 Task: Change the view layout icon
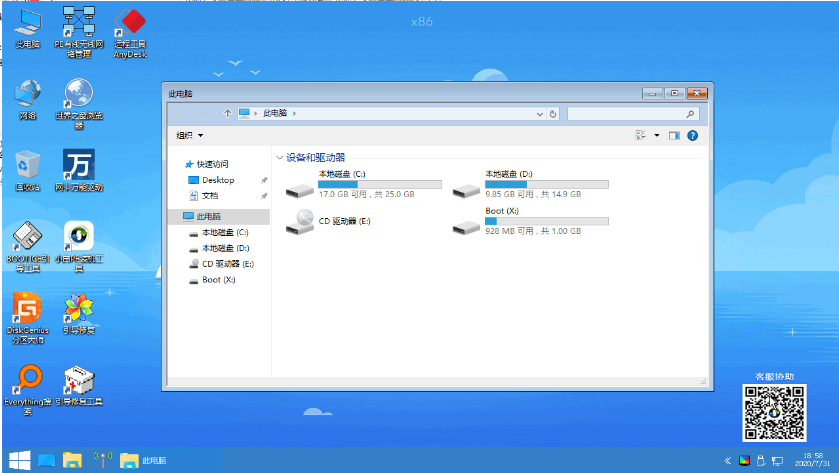point(640,135)
